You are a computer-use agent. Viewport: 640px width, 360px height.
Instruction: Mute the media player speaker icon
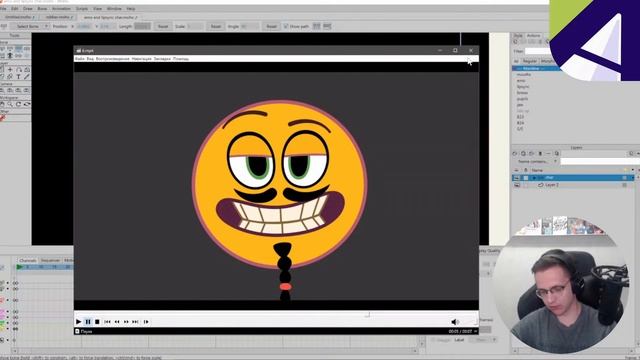(x=455, y=322)
